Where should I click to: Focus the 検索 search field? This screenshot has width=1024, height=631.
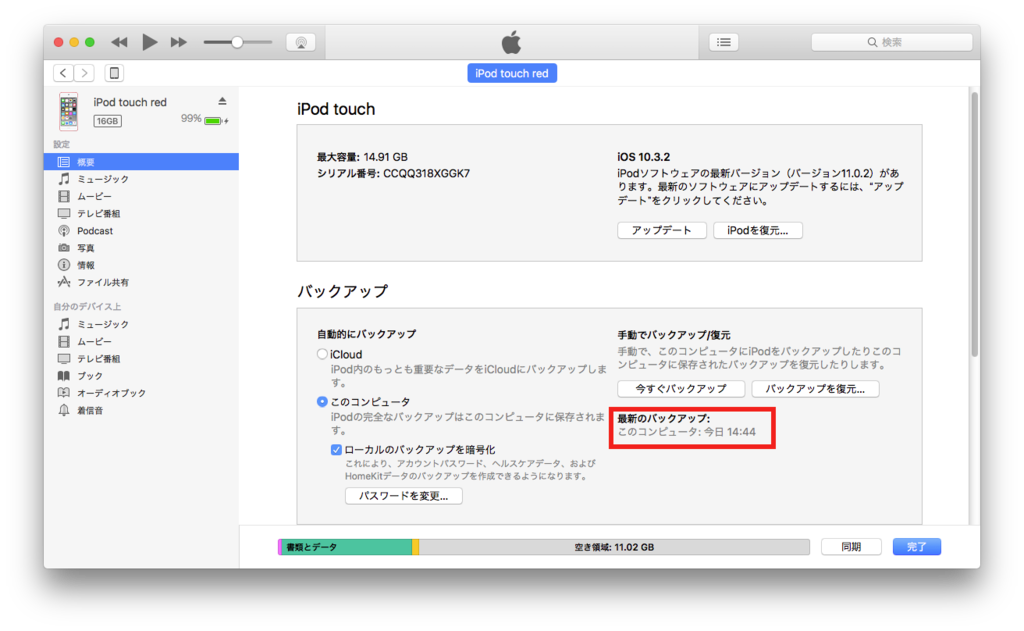891,42
